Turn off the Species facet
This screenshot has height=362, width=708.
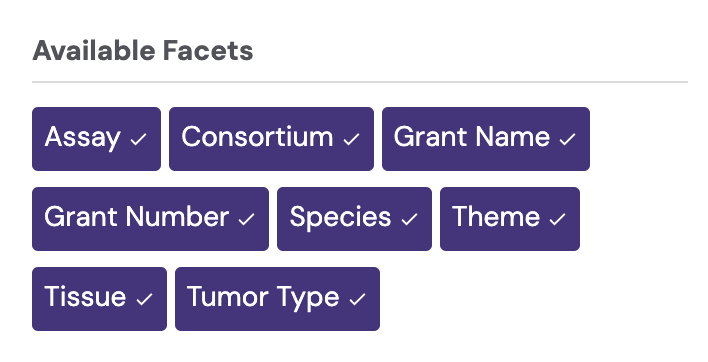coord(354,219)
